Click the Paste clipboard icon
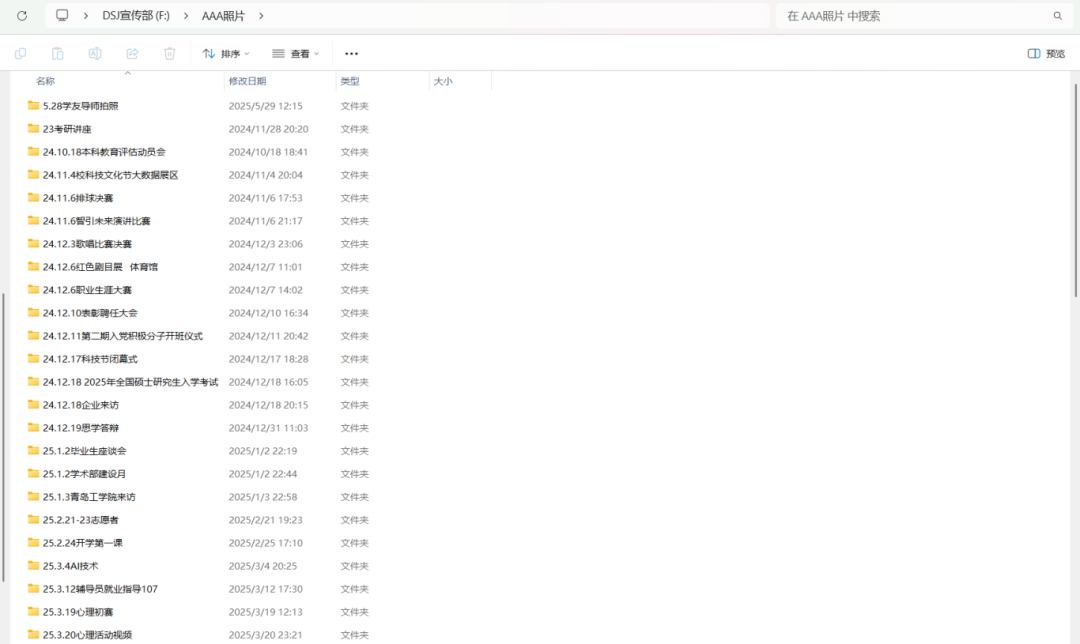 click(58, 53)
